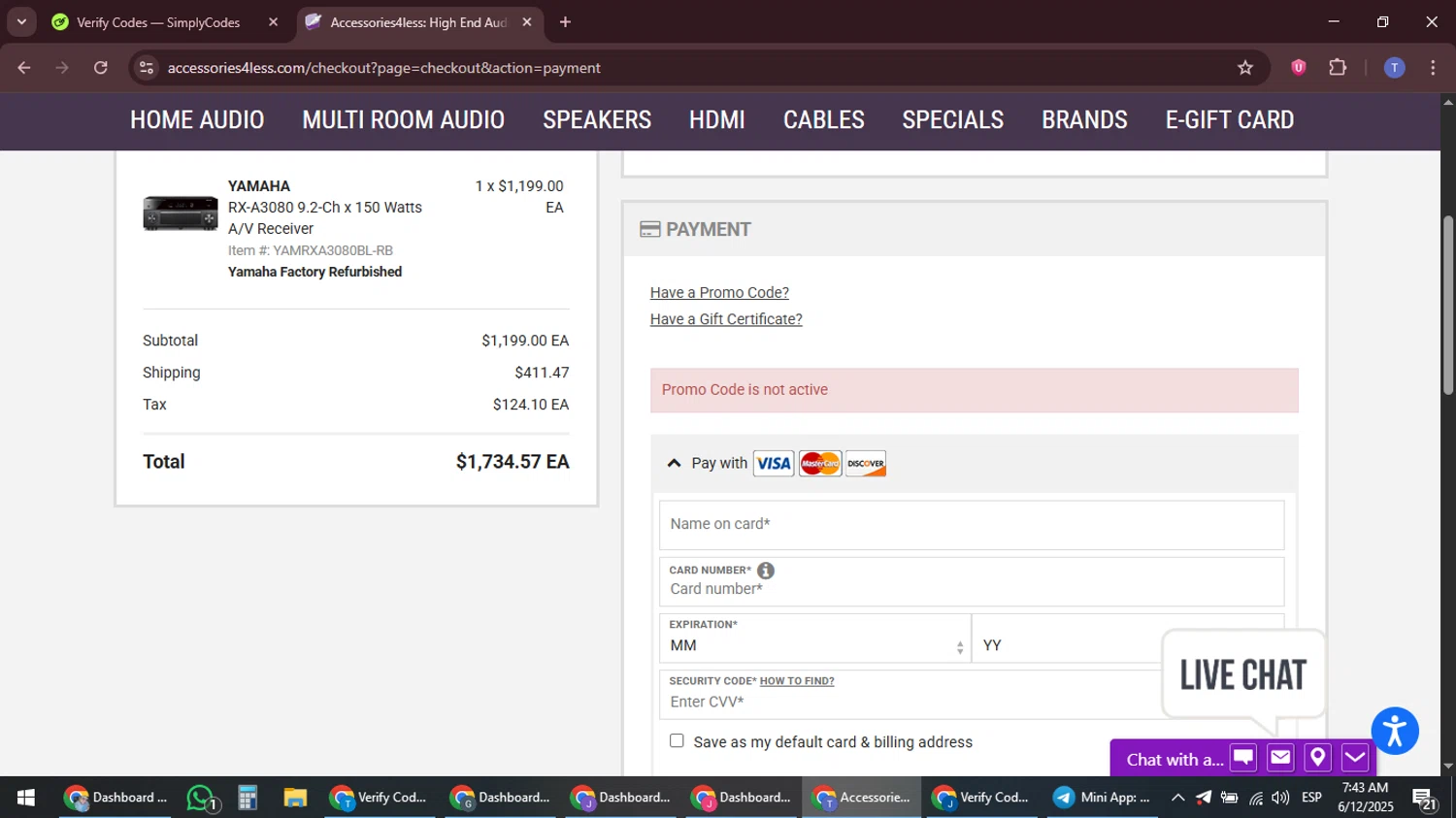This screenshot has height=818, width=1456.
Task: Collapse the Pay with card section
Action: pyautogui.click(x=674, y=463)
